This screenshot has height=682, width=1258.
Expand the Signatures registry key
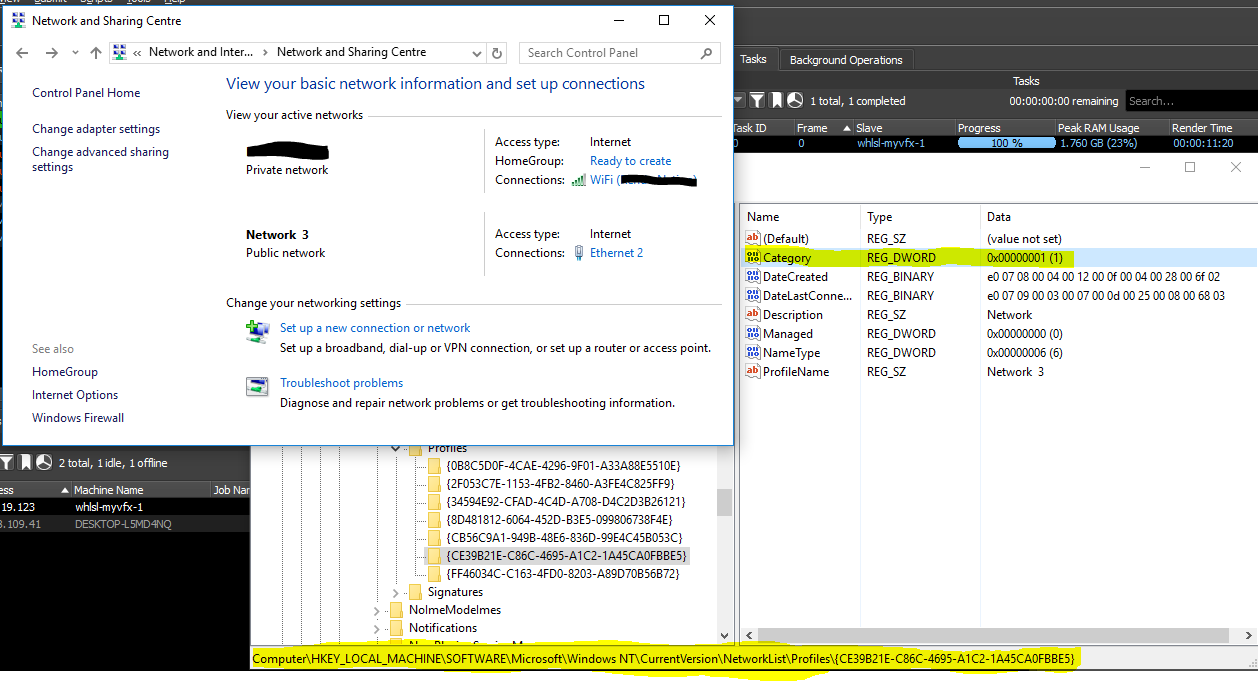[x=397, y=592]
